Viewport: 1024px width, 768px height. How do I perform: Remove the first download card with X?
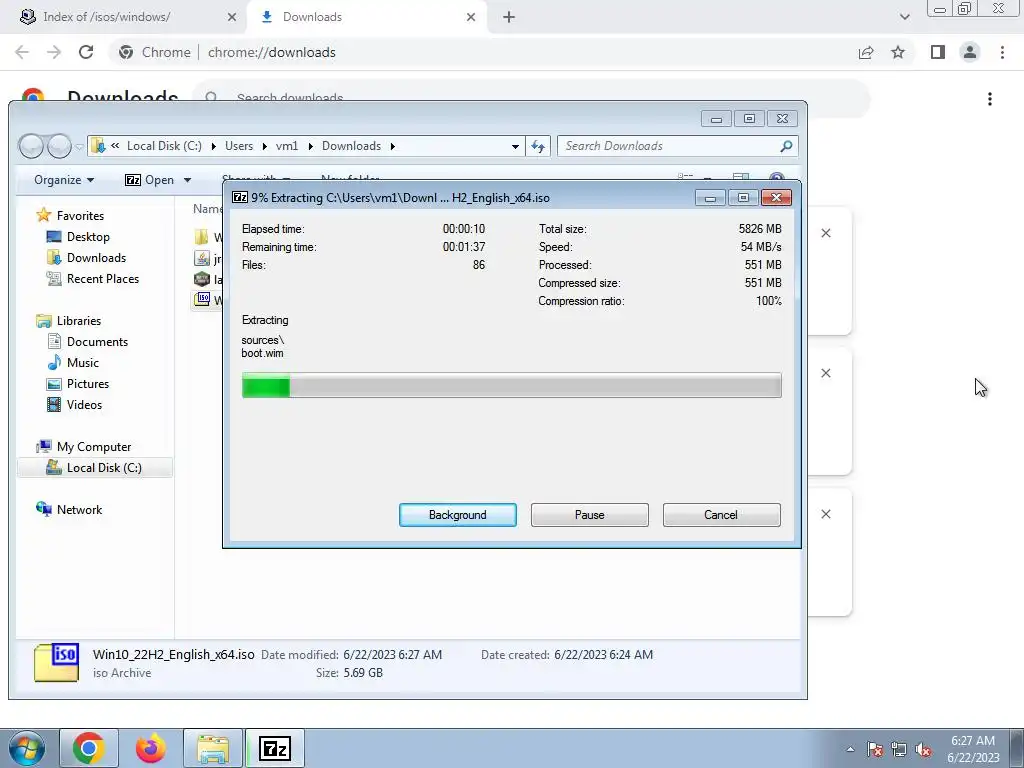tap(825, 233)
